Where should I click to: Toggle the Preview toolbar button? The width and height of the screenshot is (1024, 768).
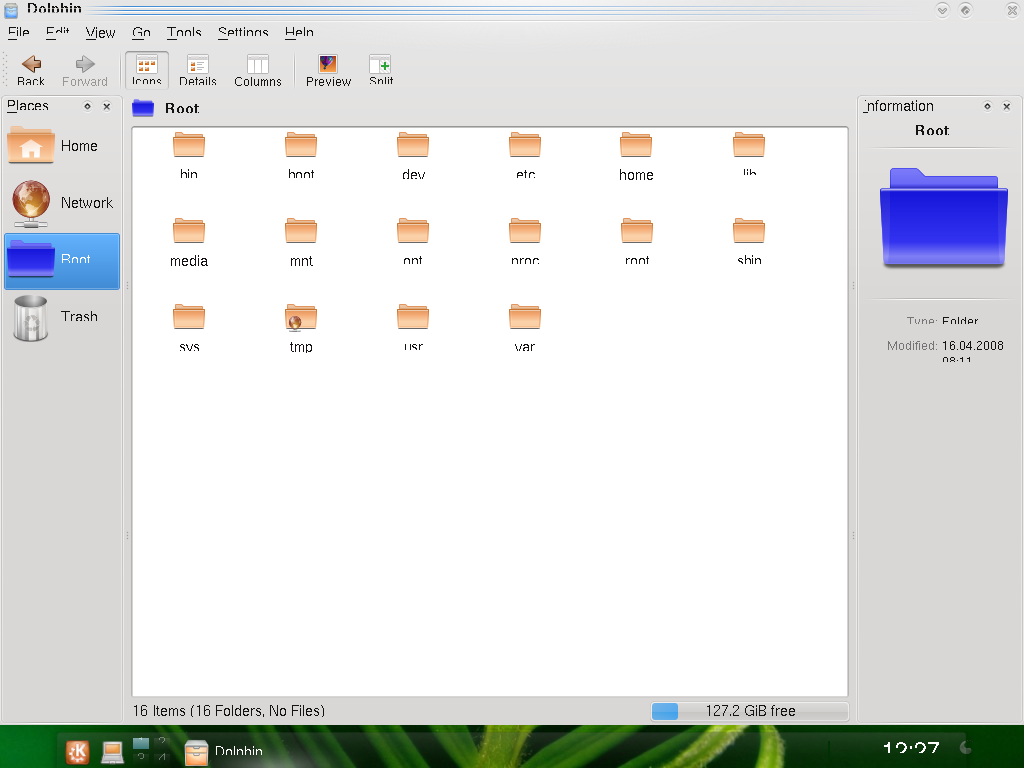pos(328,65)
